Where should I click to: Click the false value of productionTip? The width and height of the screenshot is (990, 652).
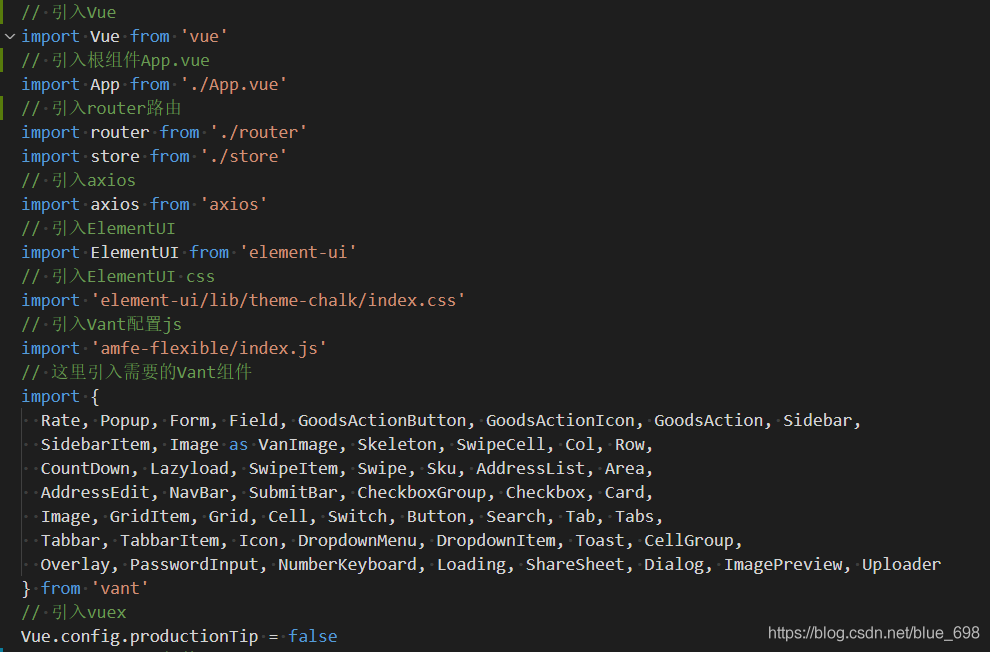313,636
